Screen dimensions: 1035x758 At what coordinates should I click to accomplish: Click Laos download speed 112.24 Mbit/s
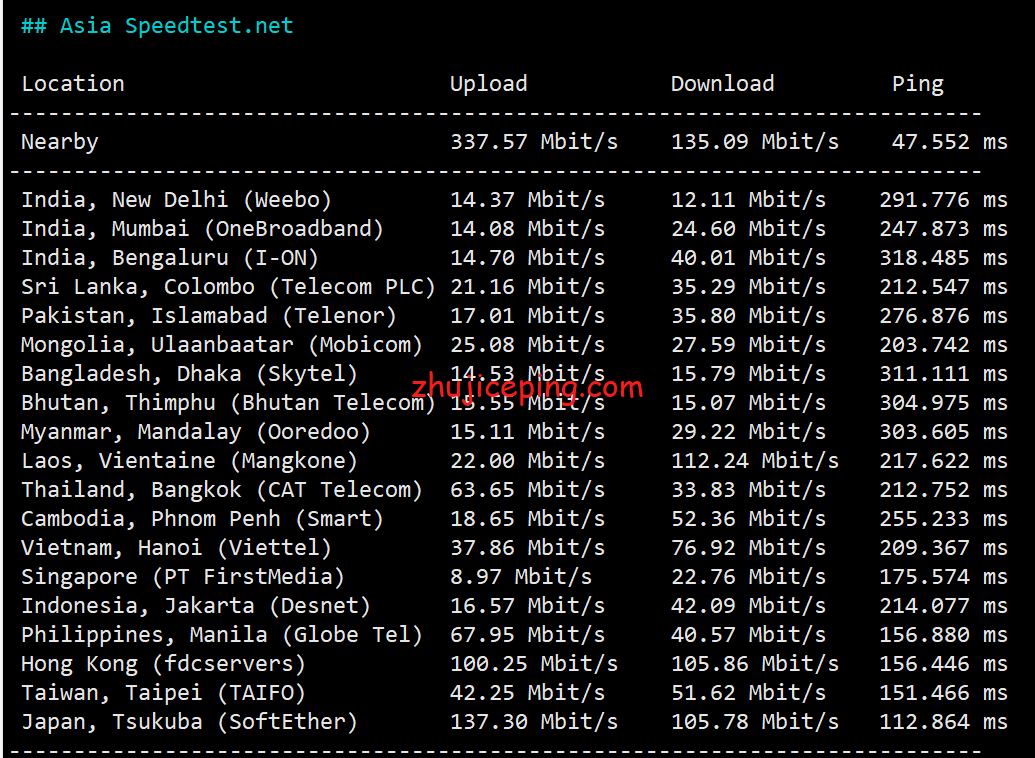pyautogui.click(x=754, y=461)
